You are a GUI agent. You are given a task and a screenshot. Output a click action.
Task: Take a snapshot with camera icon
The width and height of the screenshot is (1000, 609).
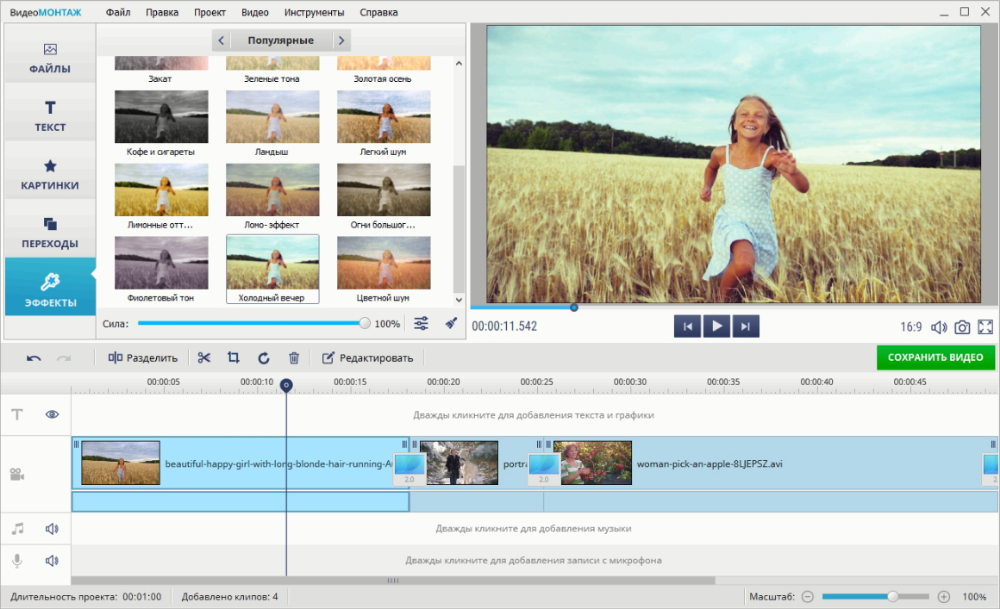(962, 327)
